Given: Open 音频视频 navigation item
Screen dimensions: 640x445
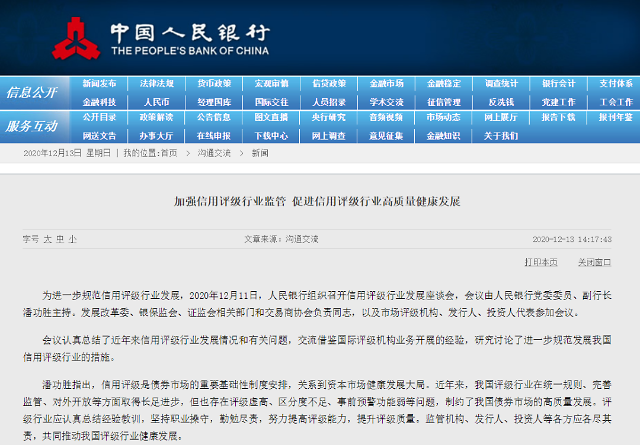Looking at the screenshot, I should tap(387, 118).
